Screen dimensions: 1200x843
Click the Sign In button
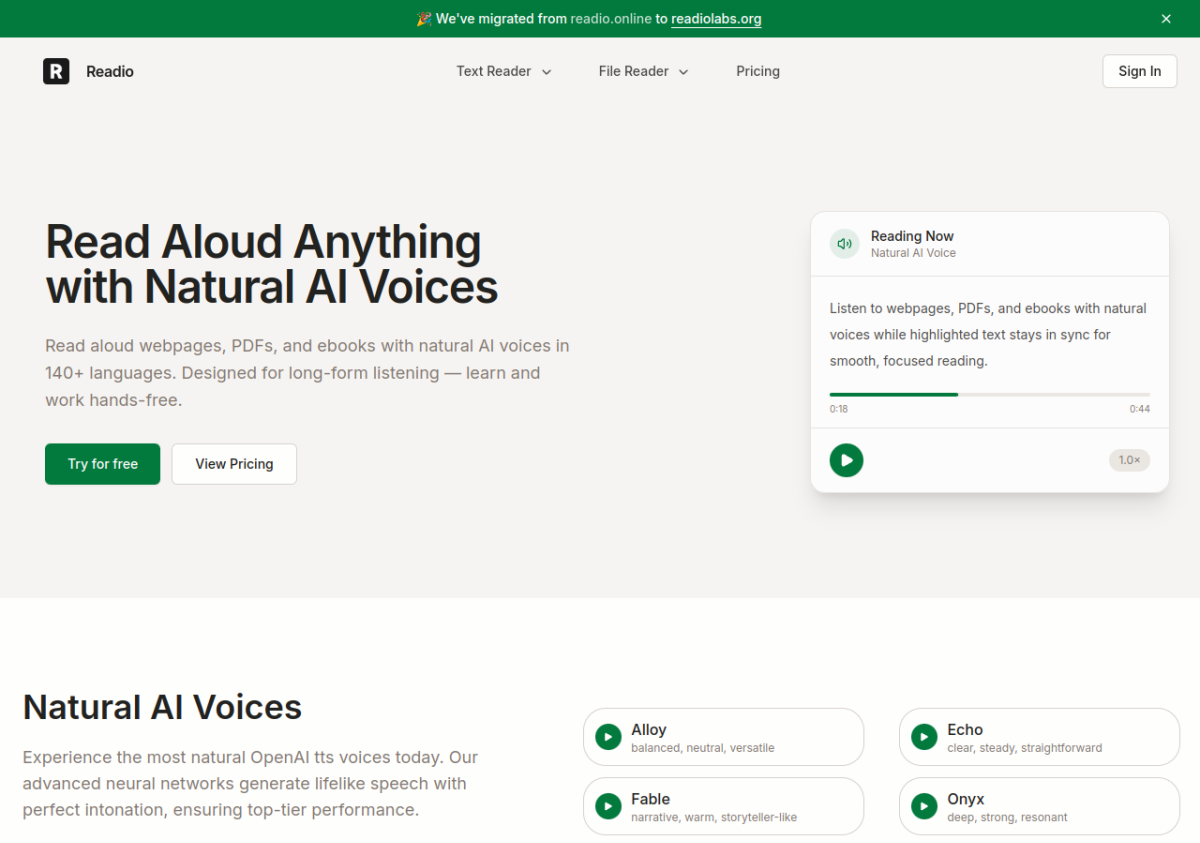click(x=1140, y=71)
